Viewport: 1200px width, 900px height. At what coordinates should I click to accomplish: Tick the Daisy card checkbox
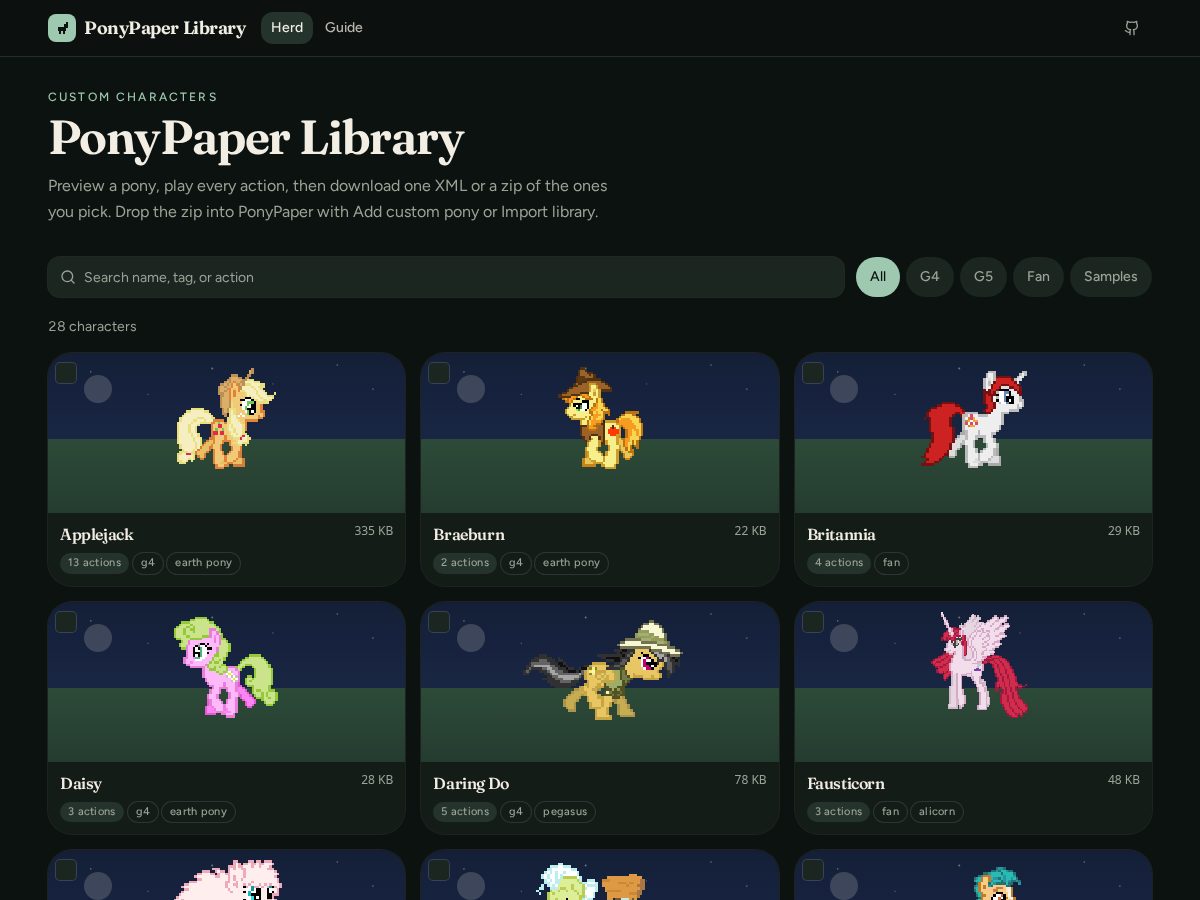(66, 622)
